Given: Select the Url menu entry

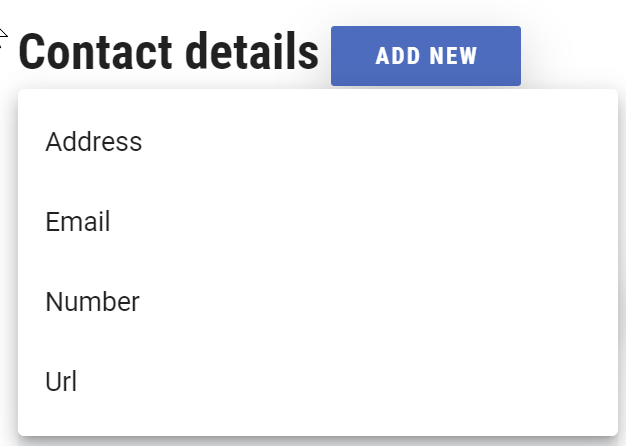Looking at the screenshot, I should tap(61, 382).
